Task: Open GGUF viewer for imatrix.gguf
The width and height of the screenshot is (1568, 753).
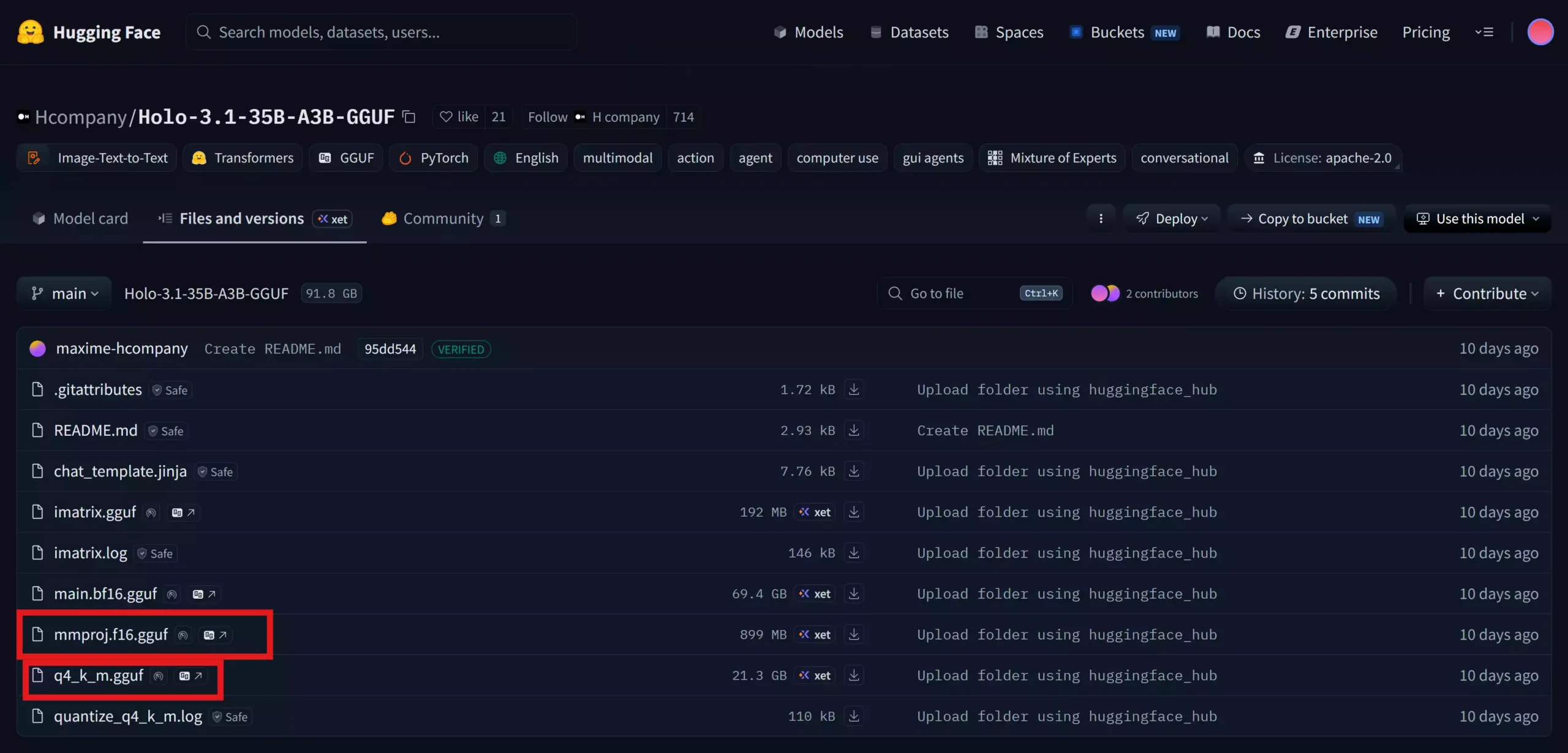Action: pyautogui.click(x=183, y=512)
